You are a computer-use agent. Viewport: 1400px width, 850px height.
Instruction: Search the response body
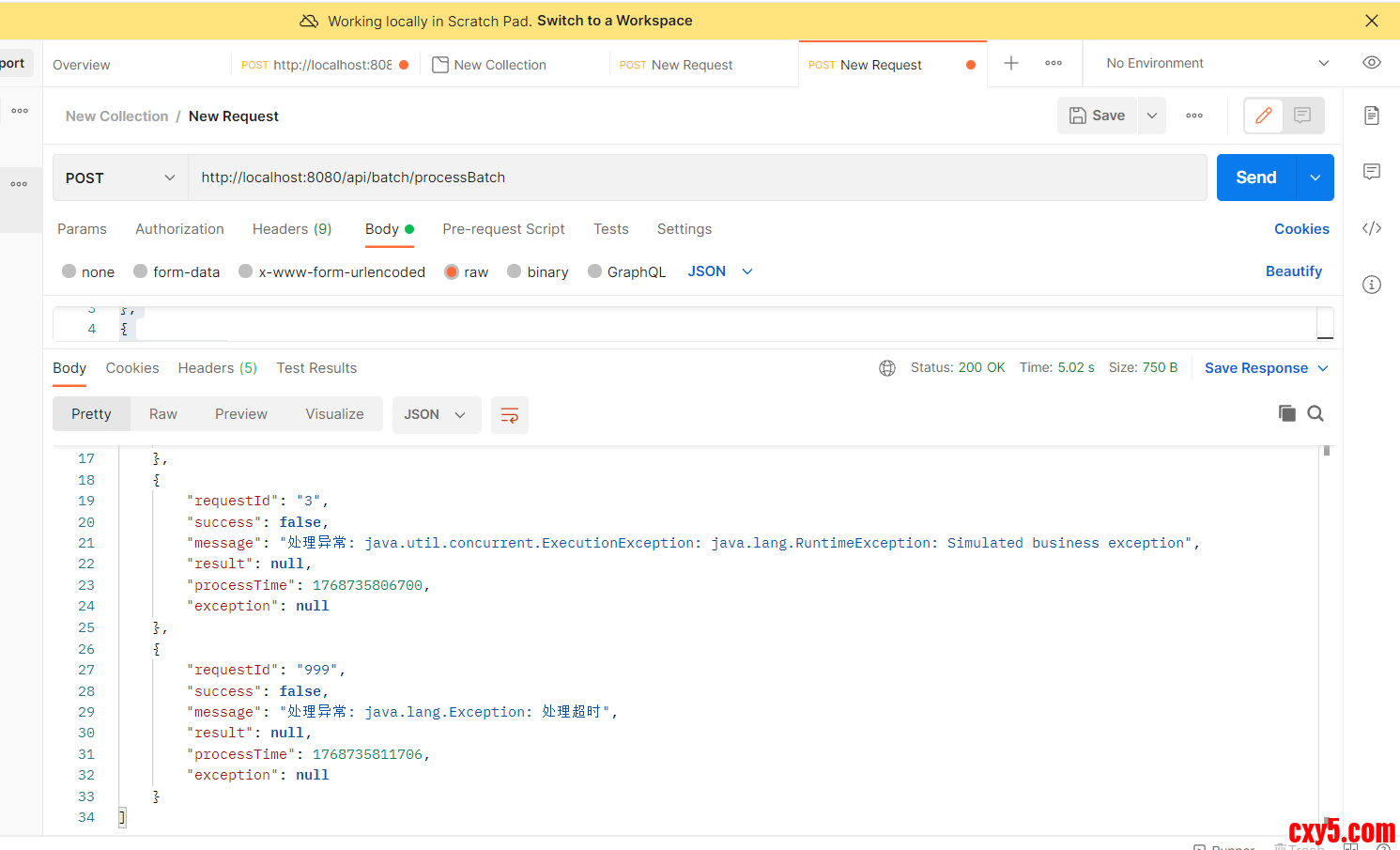1315,413
